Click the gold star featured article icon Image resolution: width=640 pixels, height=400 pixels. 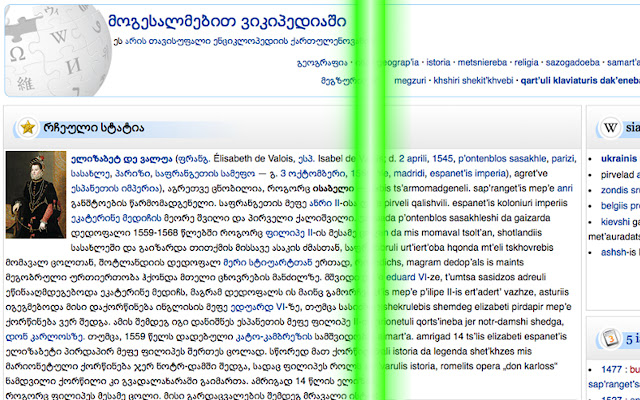coord(28,128)
